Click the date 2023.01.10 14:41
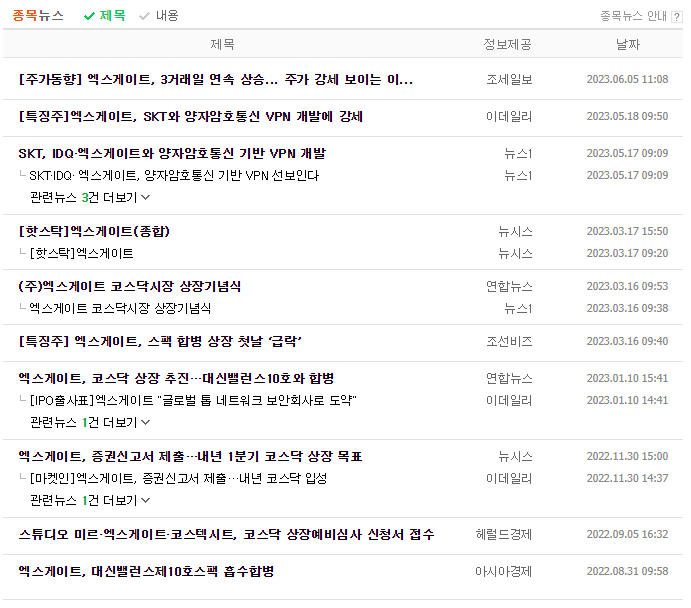 coord(628,400)
